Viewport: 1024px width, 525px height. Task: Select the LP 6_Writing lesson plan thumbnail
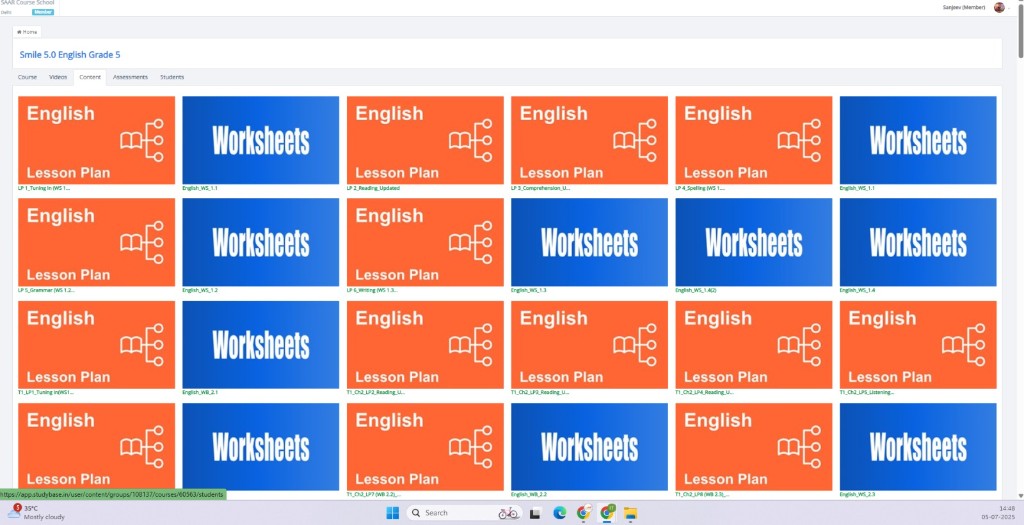pos(425,242)
